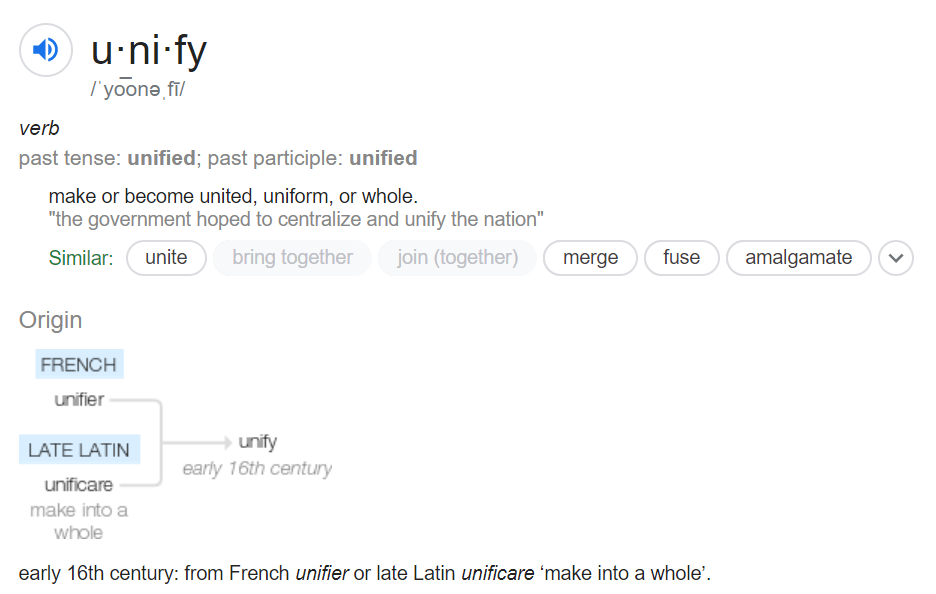This screenshot has height=594, width=936.
Task: Click the FRENCH label in origin diagram
Action: click(79, 365)
